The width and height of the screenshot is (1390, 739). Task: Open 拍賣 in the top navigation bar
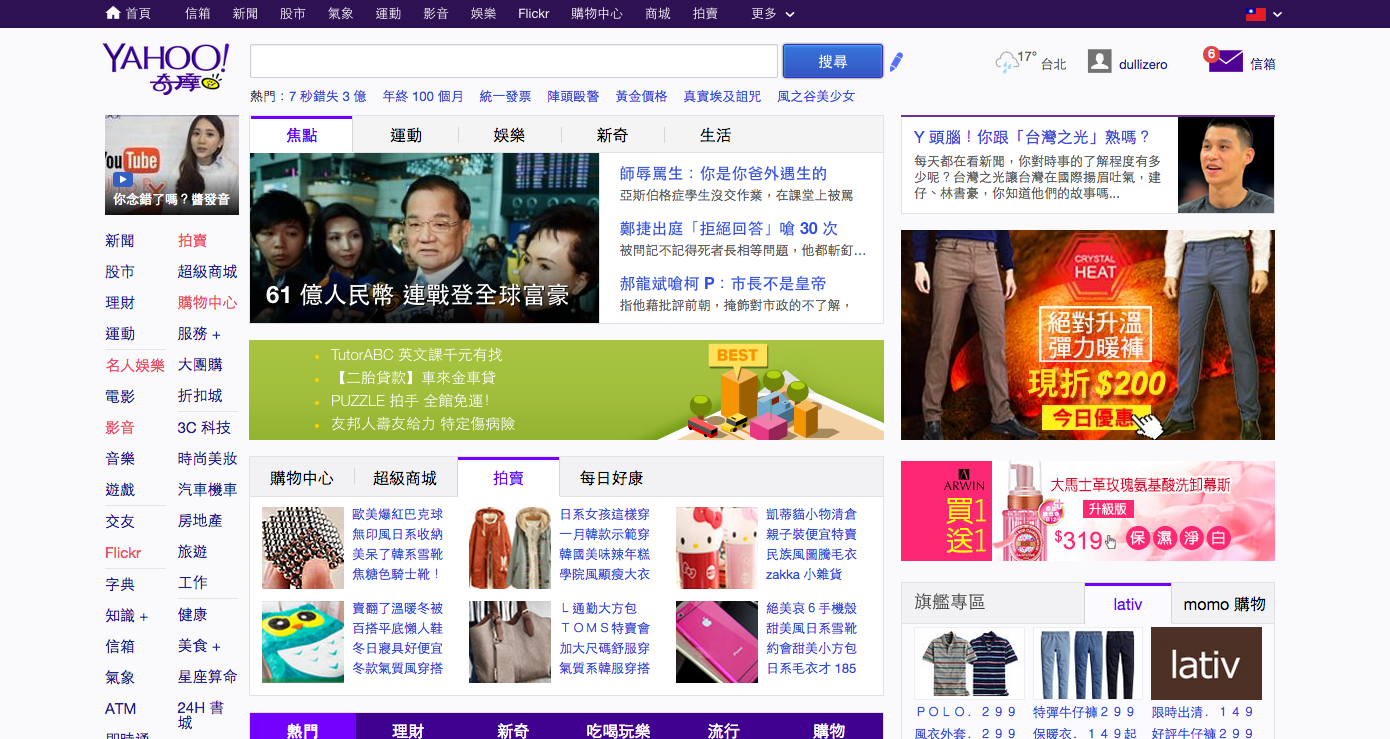pos(705,14)
